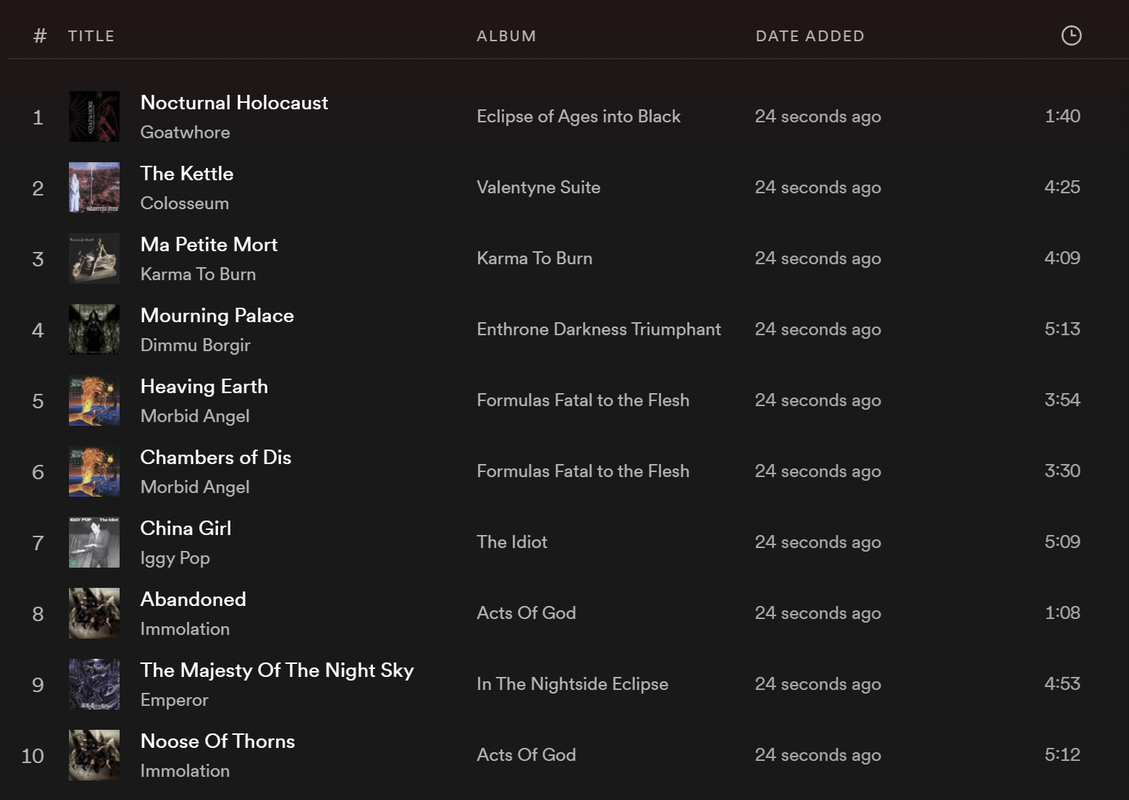Image resolution: width=1129 pixels, height=800 pixels.
Task: Open artist Morbid Angel under Heaving Earth
Action: [x=195, y=416]
